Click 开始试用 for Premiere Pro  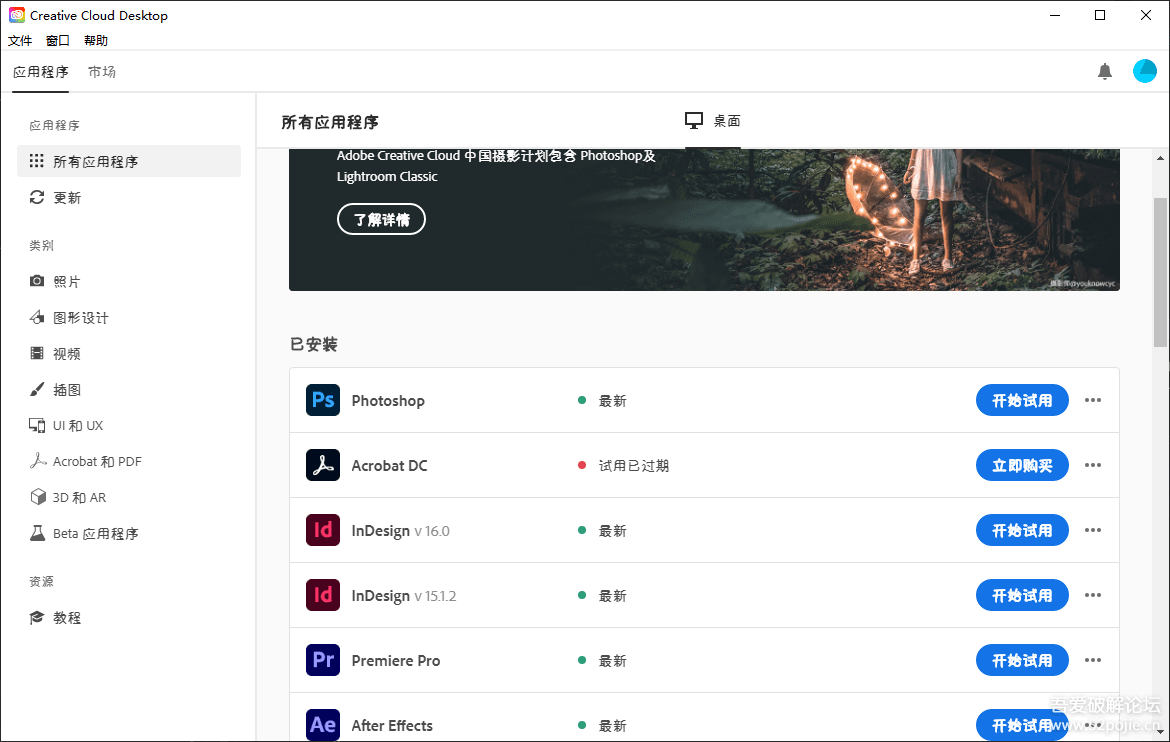tap(1022, 660)
